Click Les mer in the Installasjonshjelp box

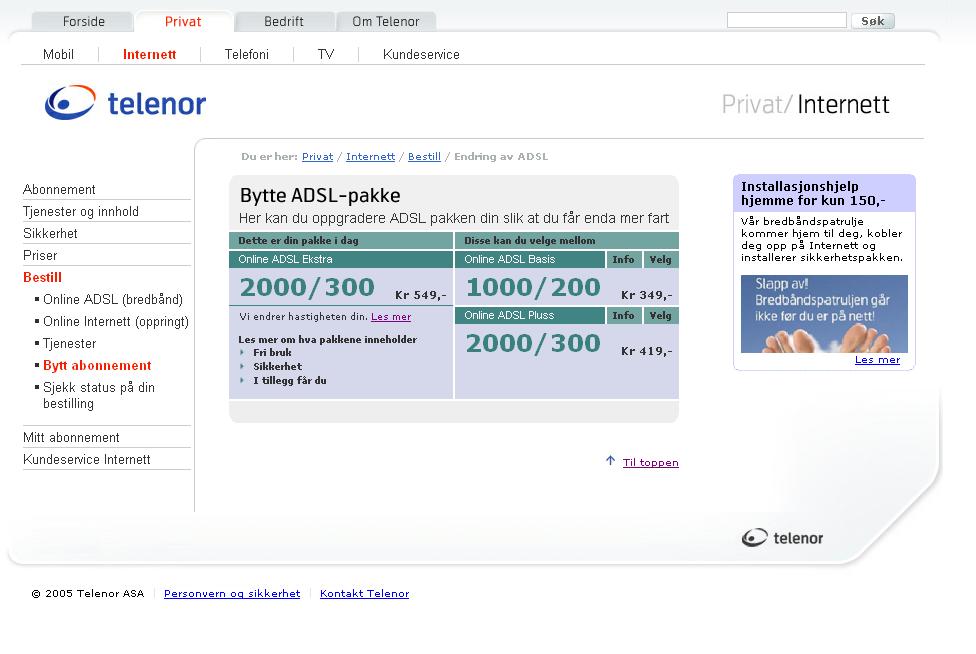(x=877, y=360)
